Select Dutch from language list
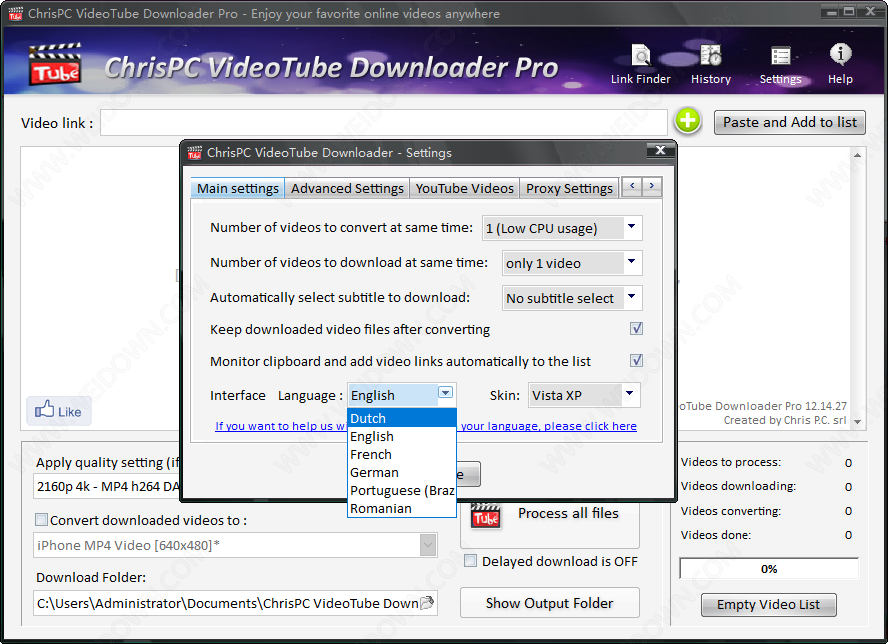 pos(402,418)
